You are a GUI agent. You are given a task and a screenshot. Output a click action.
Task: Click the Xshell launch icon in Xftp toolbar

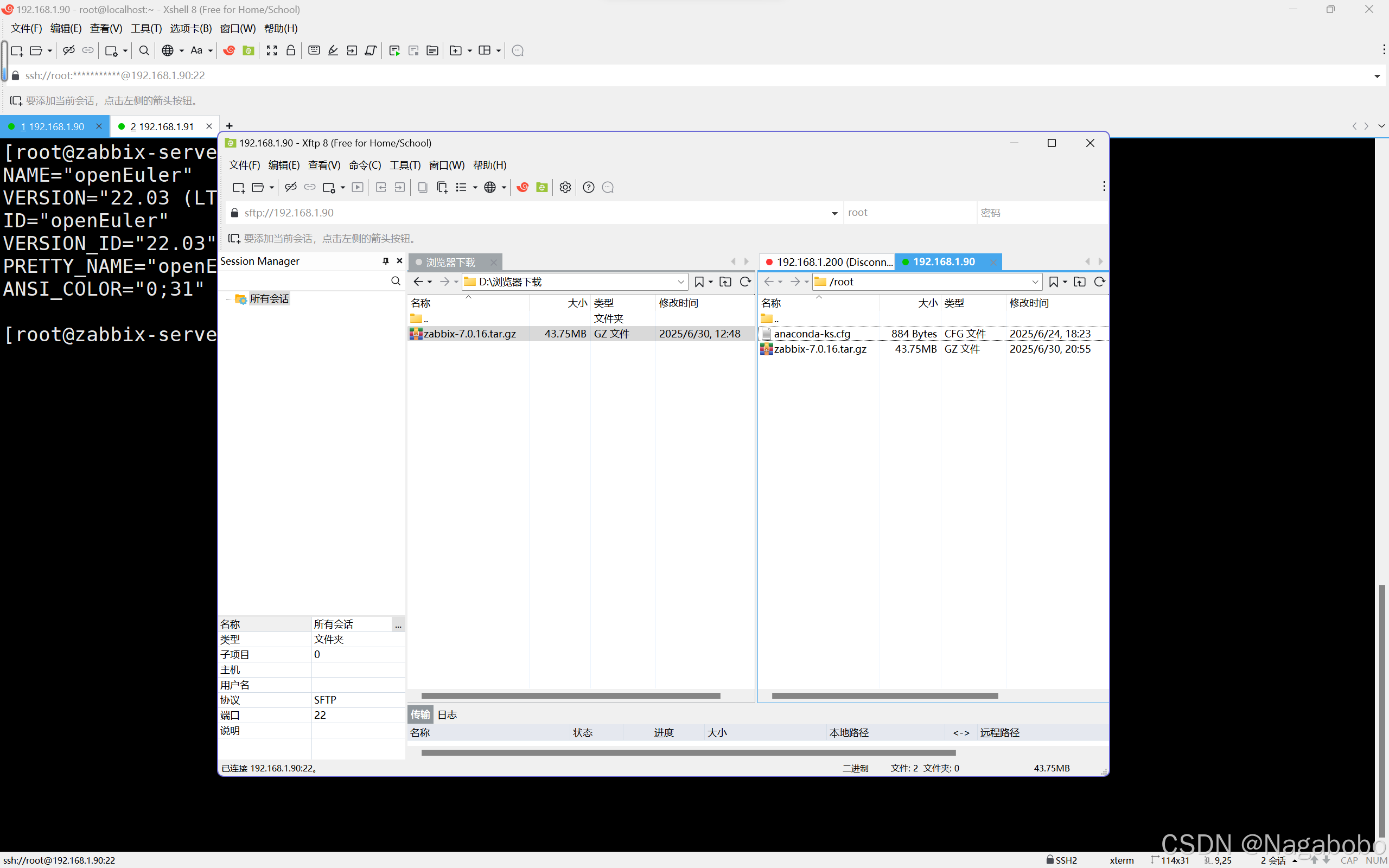[523, 187]
